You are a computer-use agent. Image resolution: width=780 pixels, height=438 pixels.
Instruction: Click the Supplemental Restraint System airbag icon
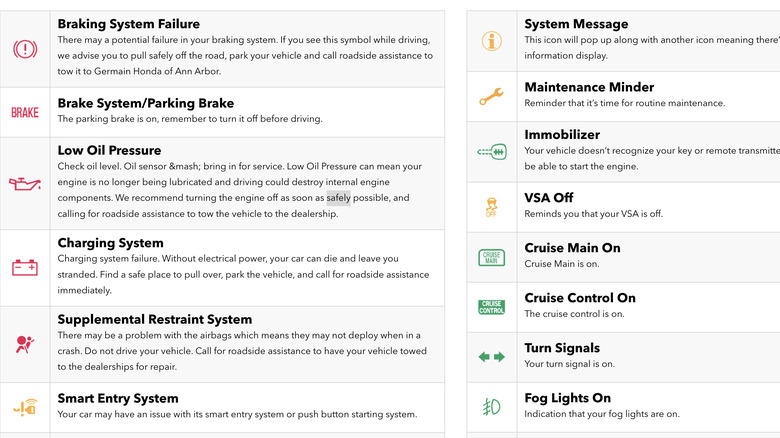pos(25,344)
